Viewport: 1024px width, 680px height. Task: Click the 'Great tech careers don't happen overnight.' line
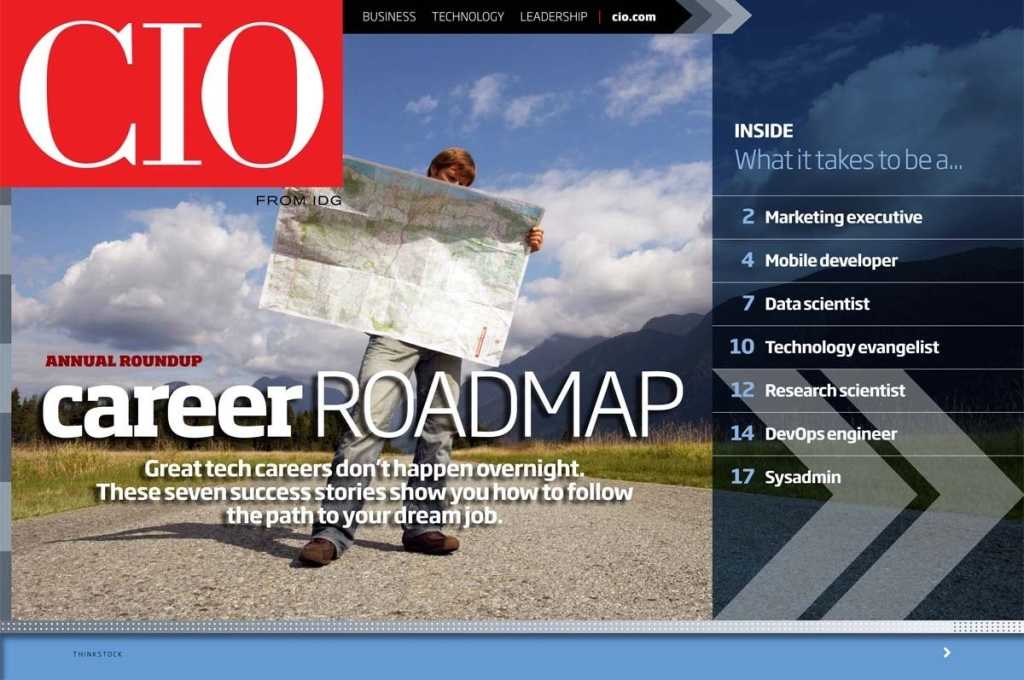pyautogui.click(x=364, y=468)
